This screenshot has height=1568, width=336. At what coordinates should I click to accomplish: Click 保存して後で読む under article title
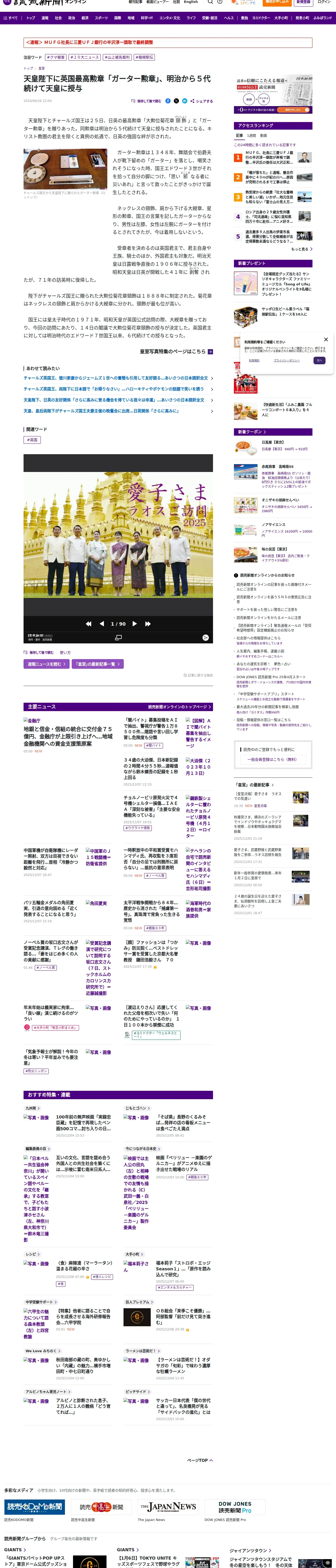[x=146, y=101]
